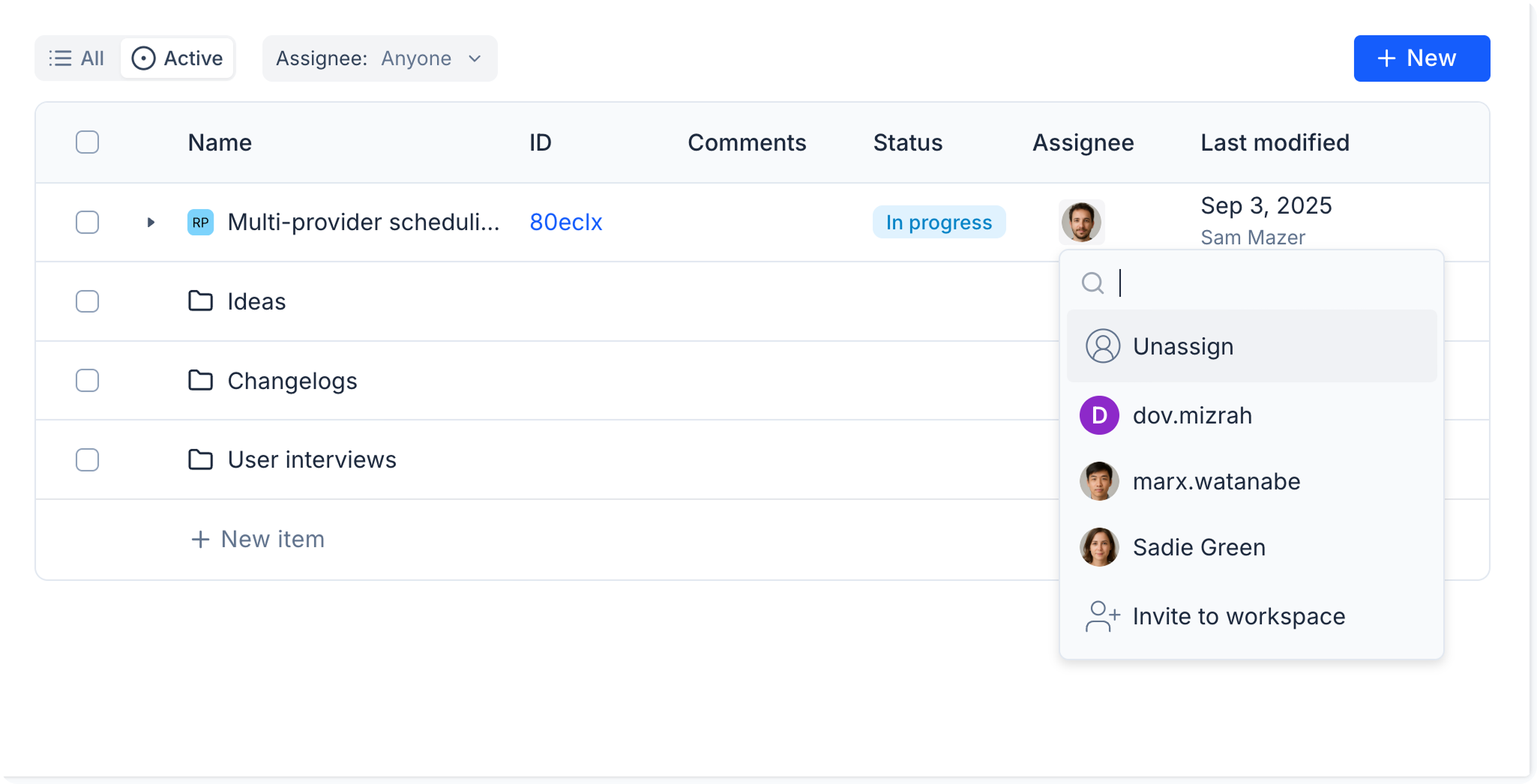Switch to the All view tab
This screenshot has height=784, width=1537.
coord(77,58)
